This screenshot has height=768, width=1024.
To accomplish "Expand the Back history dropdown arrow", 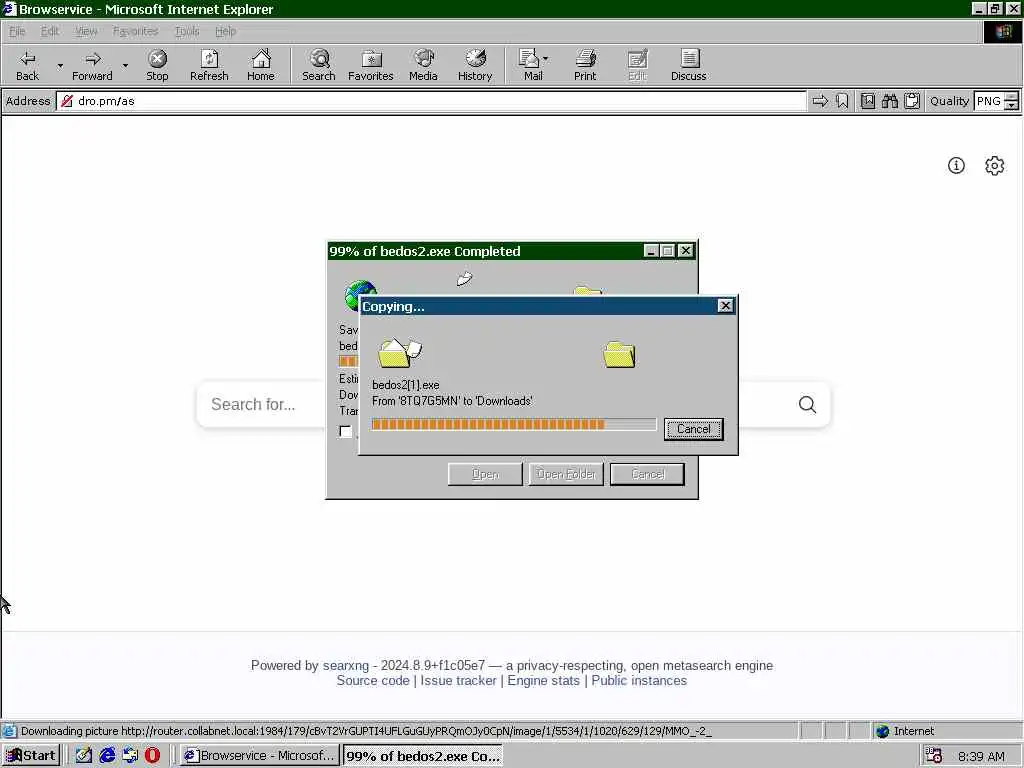I will [x=60, y=65].
